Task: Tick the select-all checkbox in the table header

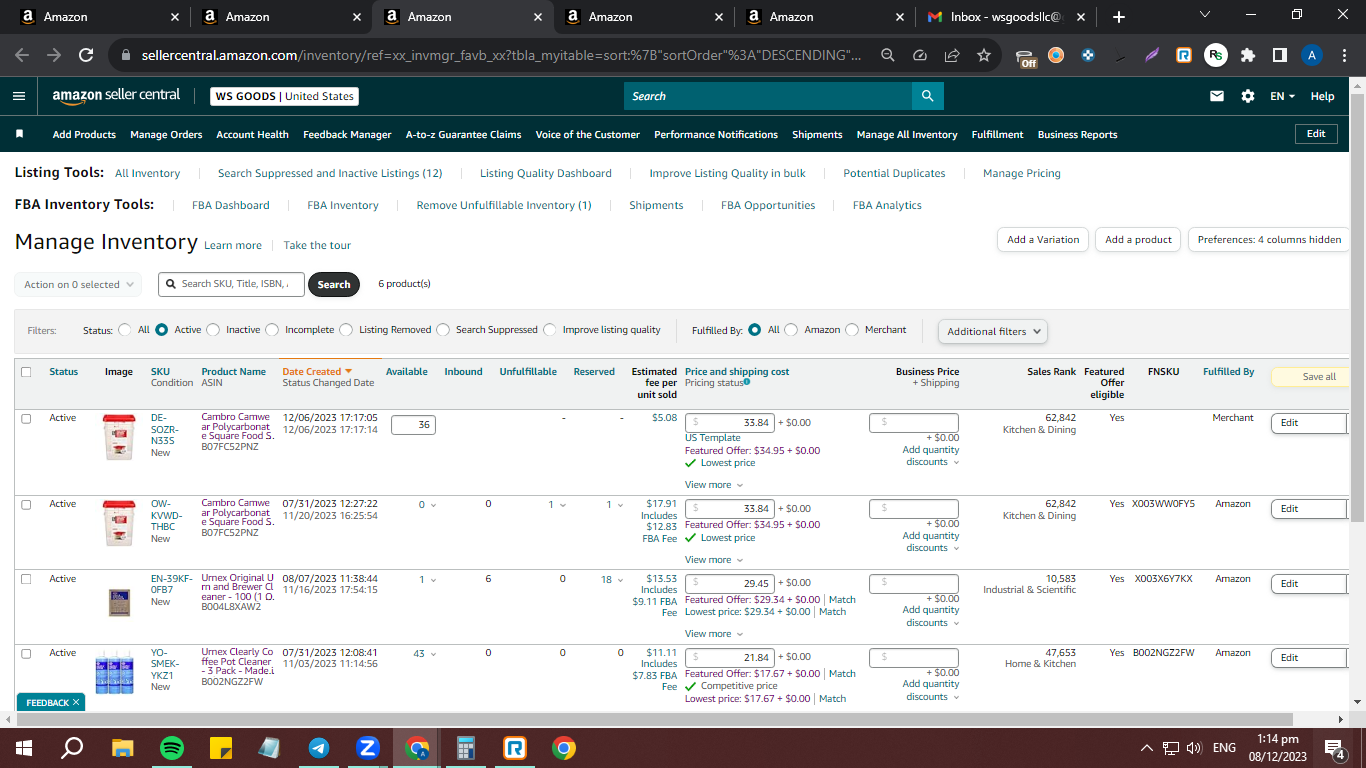Action: pyautogui.click(x=26, y=372)
